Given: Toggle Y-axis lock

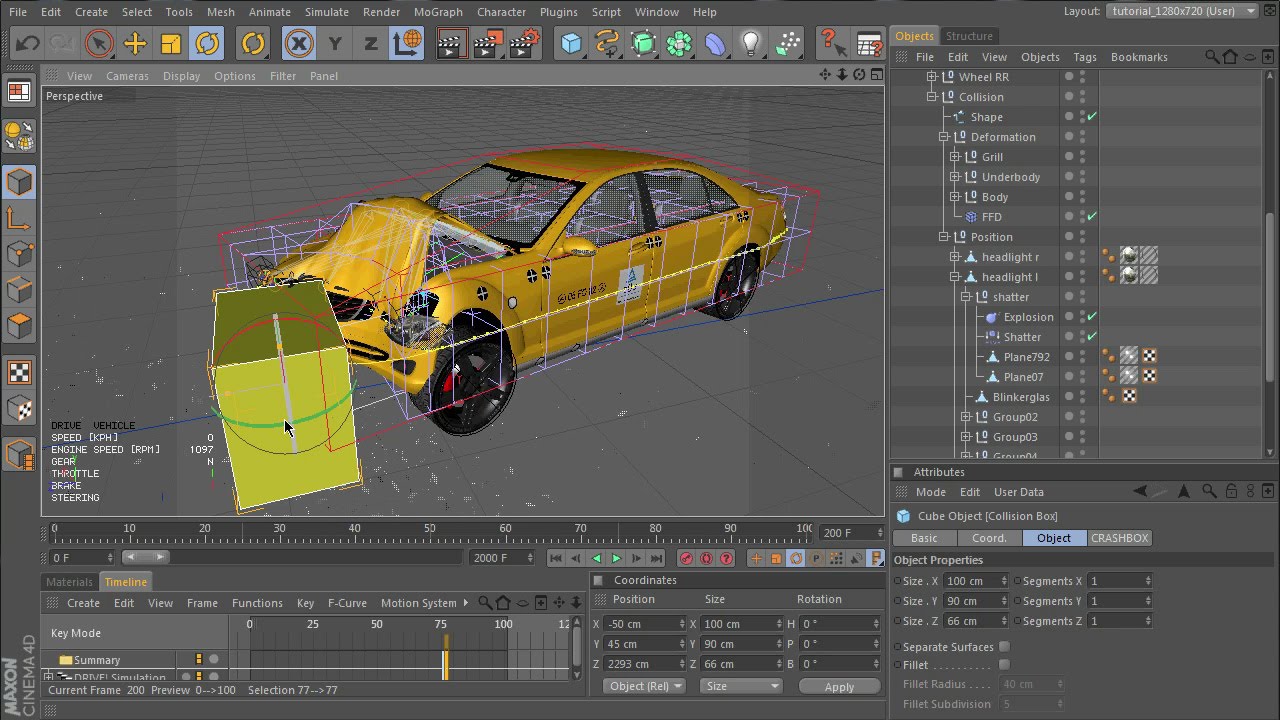Looking at the screenshot, I should click(x=335, y=43).
